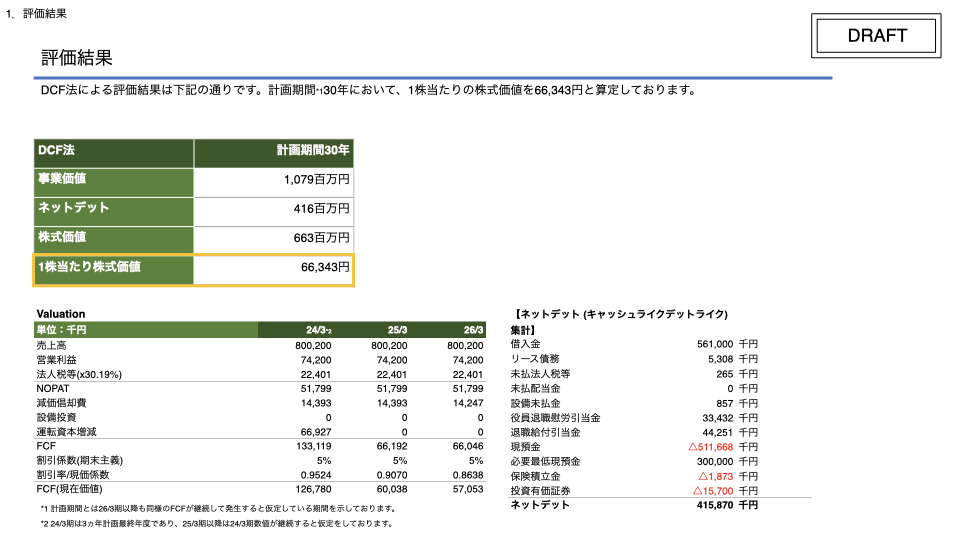Click the red △511,668 現預金 value
This screenshot has width=960, height=540.
click(x=710, y=447)
